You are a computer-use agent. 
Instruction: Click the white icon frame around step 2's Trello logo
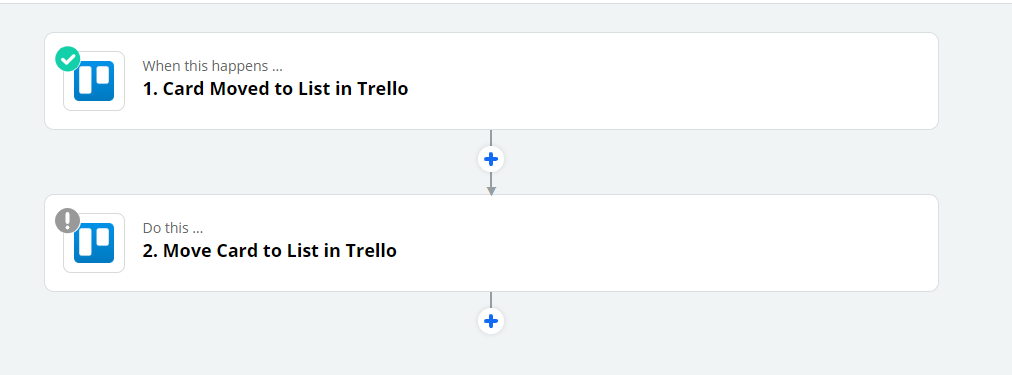[x=94, y=243]
